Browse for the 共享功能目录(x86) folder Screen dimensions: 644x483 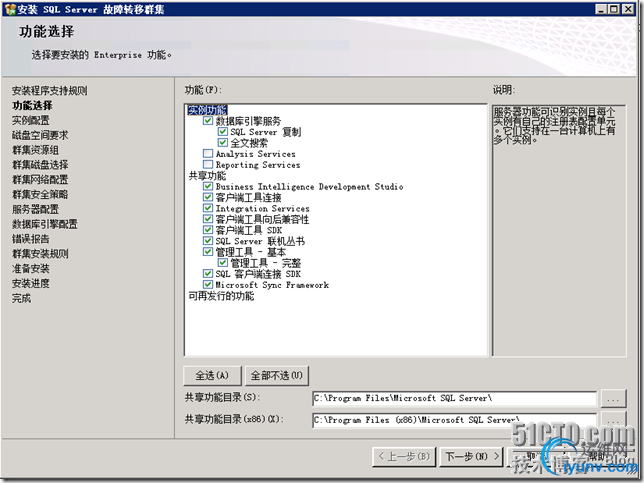pyautogui.click(x=613, y=420)
